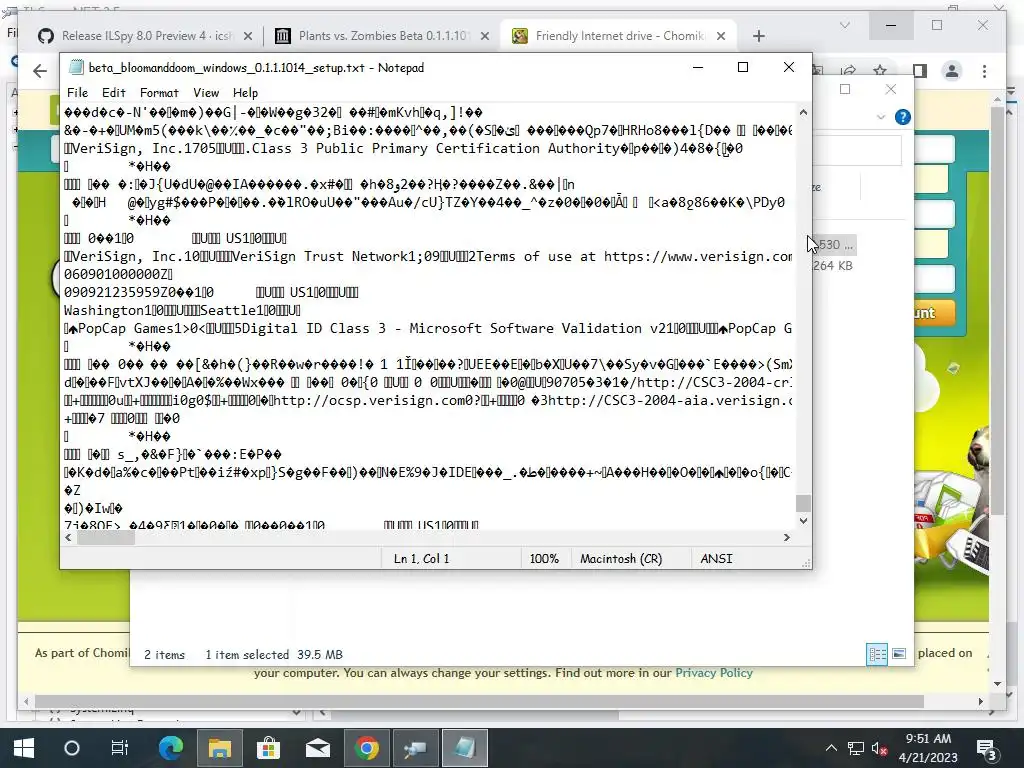Open File Explorer from taskbar
Viewport: 1024px width, 768px height.
click(219, 748)
